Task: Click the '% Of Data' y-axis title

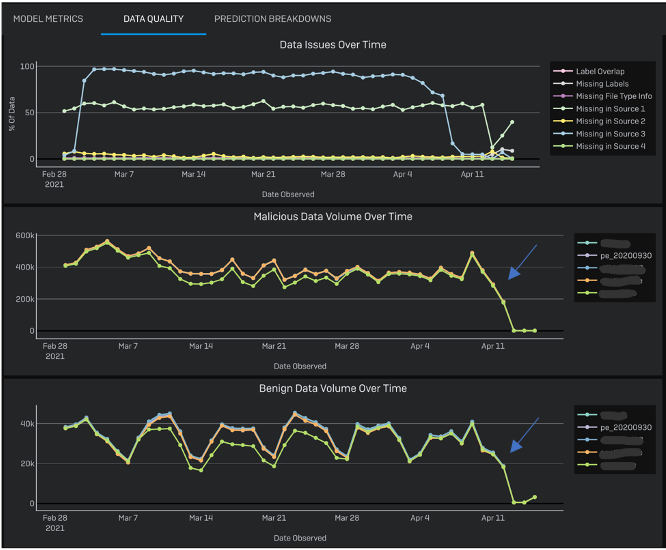Action: click(12, 113)
